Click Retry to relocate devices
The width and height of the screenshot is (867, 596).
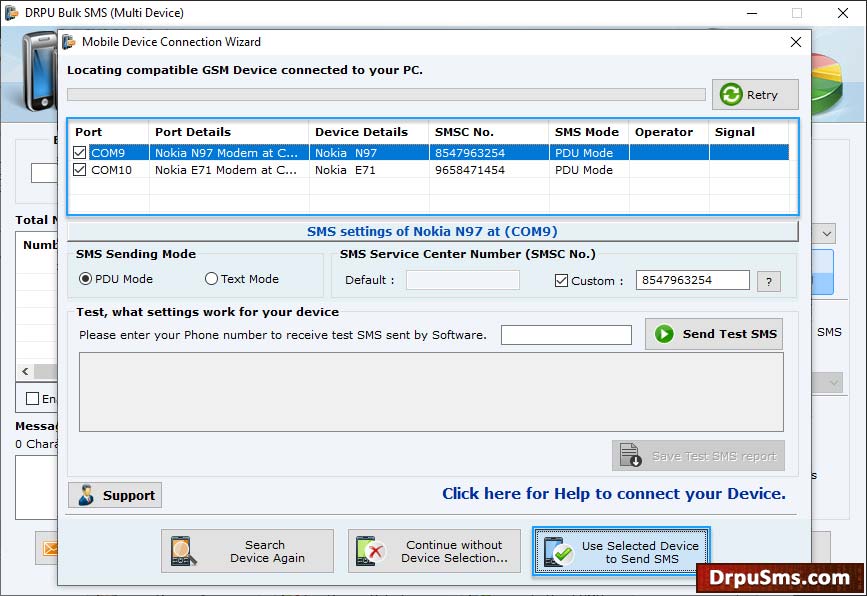click(755, 95)
